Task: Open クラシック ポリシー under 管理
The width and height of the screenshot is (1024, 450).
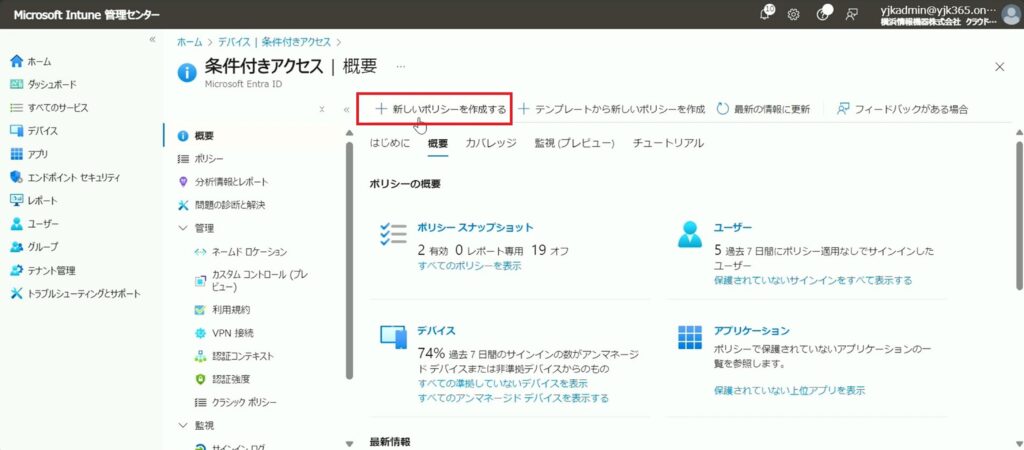Action: (x=236, y=402)
